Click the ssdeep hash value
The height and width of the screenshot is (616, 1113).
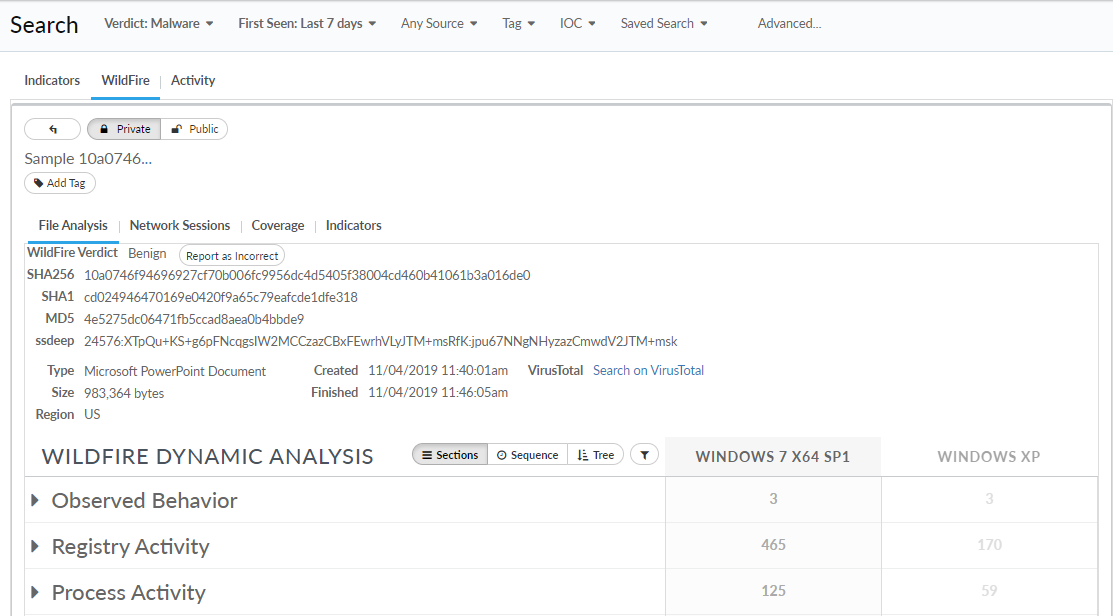(380, 341)
